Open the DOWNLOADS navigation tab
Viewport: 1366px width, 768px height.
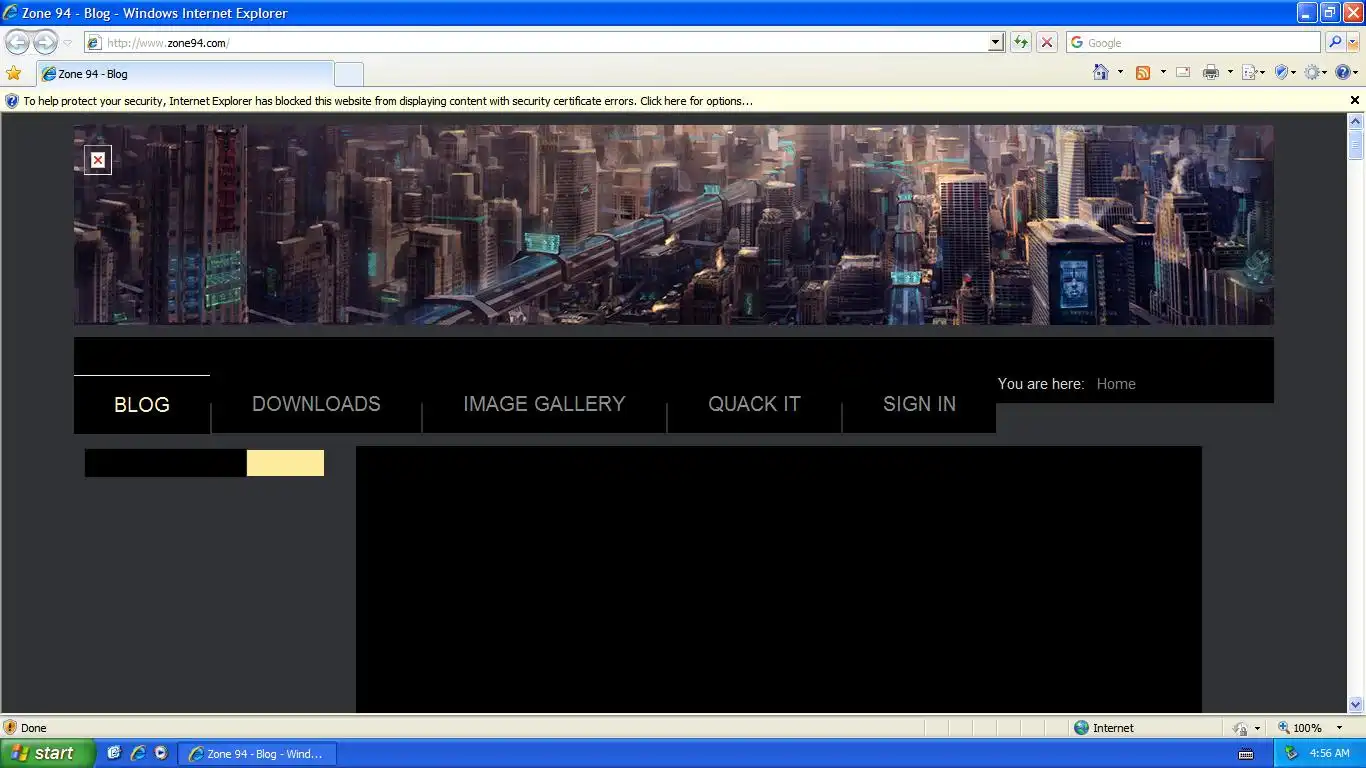316,404
